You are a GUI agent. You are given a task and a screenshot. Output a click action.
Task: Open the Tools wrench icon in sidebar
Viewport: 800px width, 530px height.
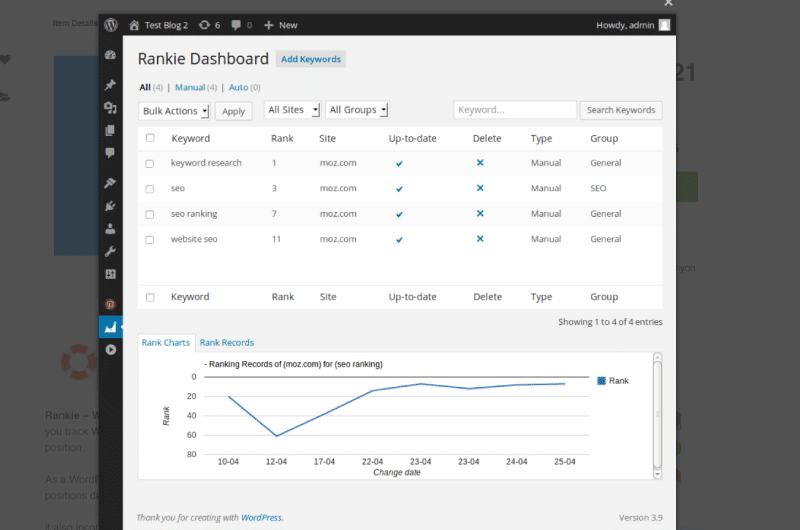tap(110, 251)
